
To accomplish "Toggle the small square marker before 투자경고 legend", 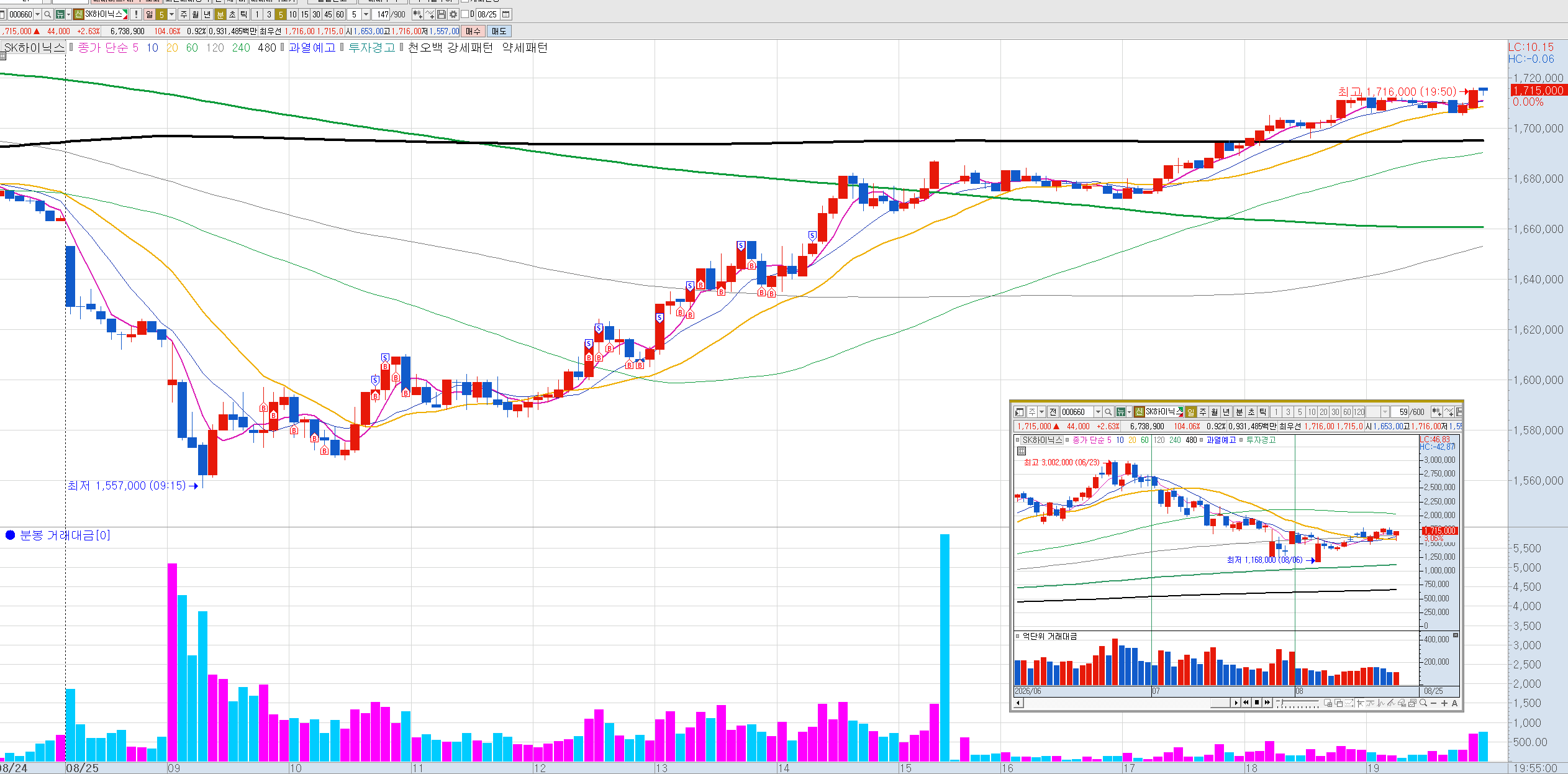I will (342, 47).
